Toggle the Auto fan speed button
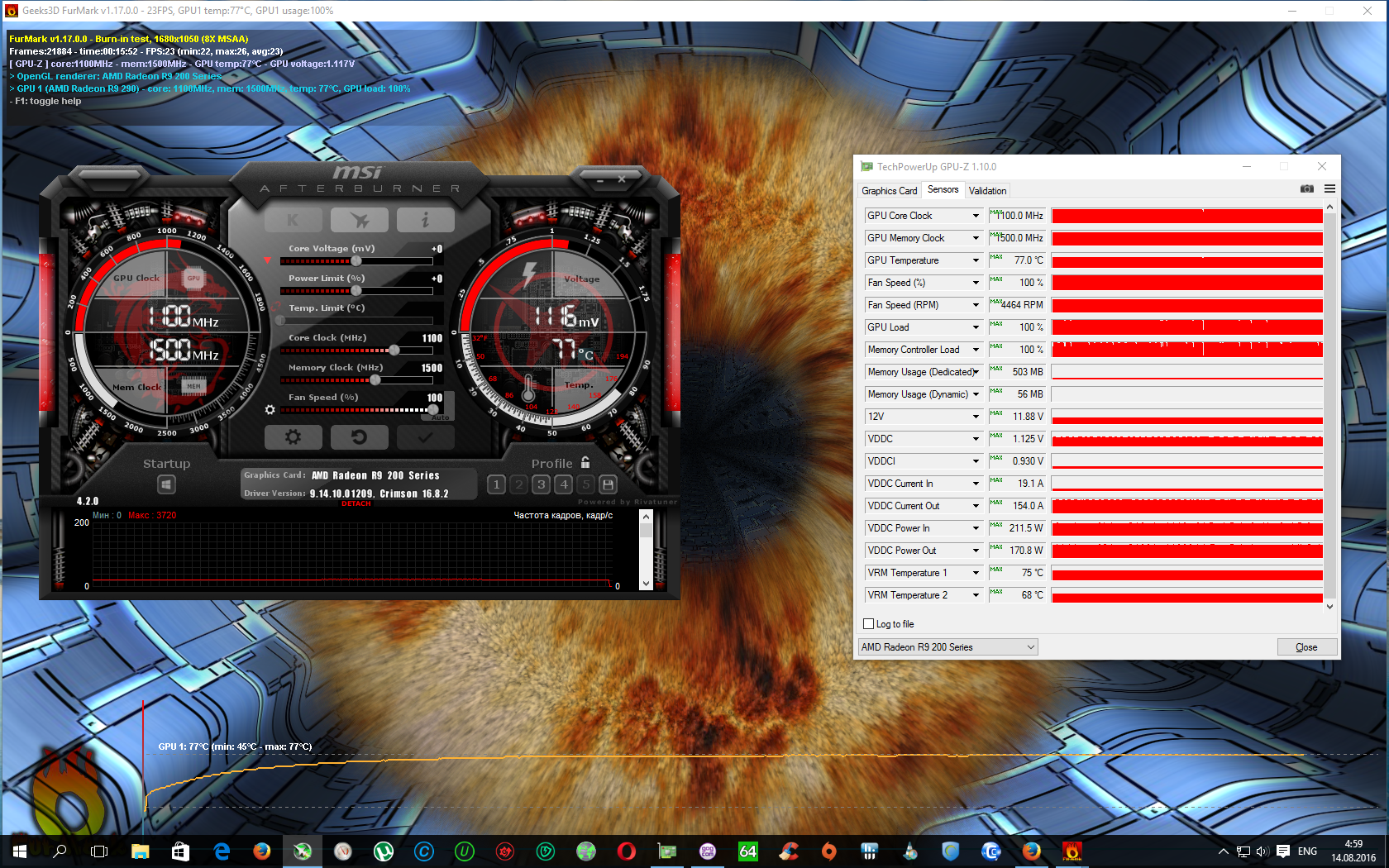 pos(441,417)
